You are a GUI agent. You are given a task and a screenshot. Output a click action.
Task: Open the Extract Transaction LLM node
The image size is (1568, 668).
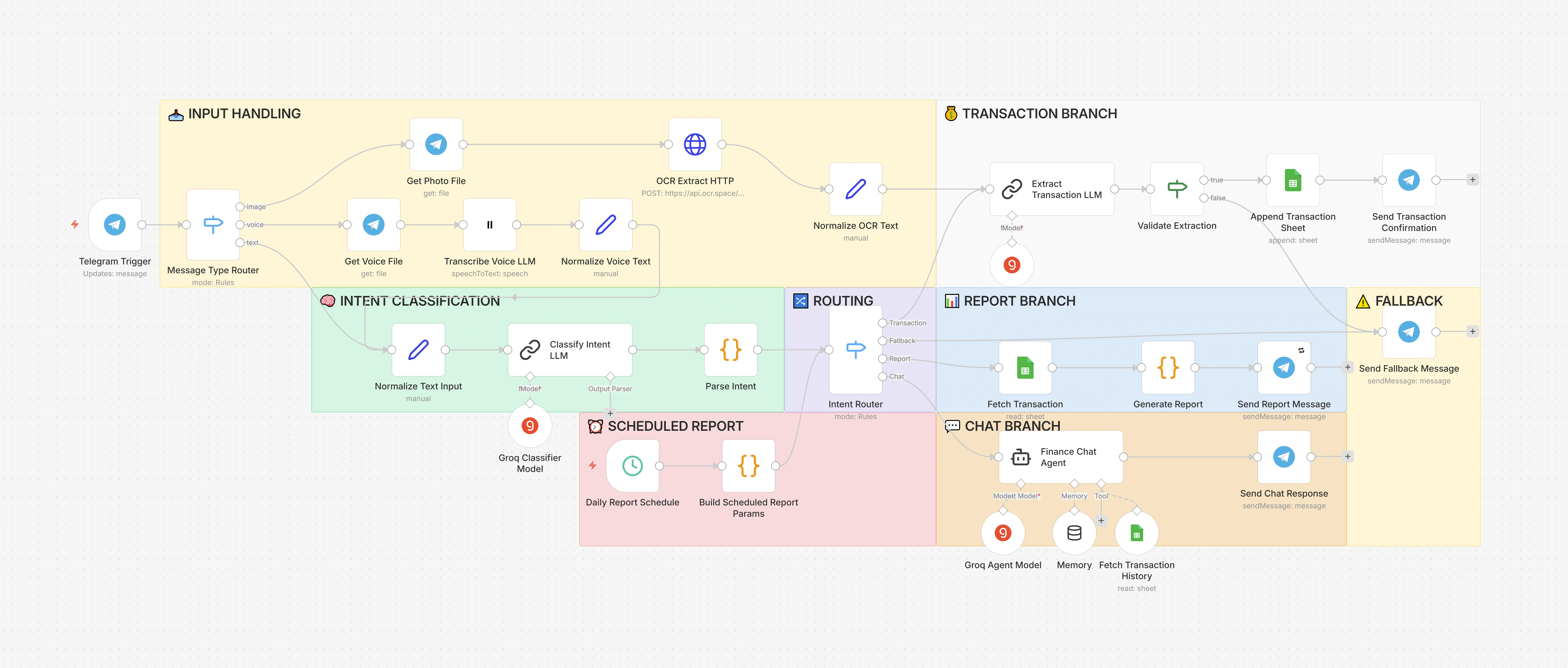coord(1052,189)
